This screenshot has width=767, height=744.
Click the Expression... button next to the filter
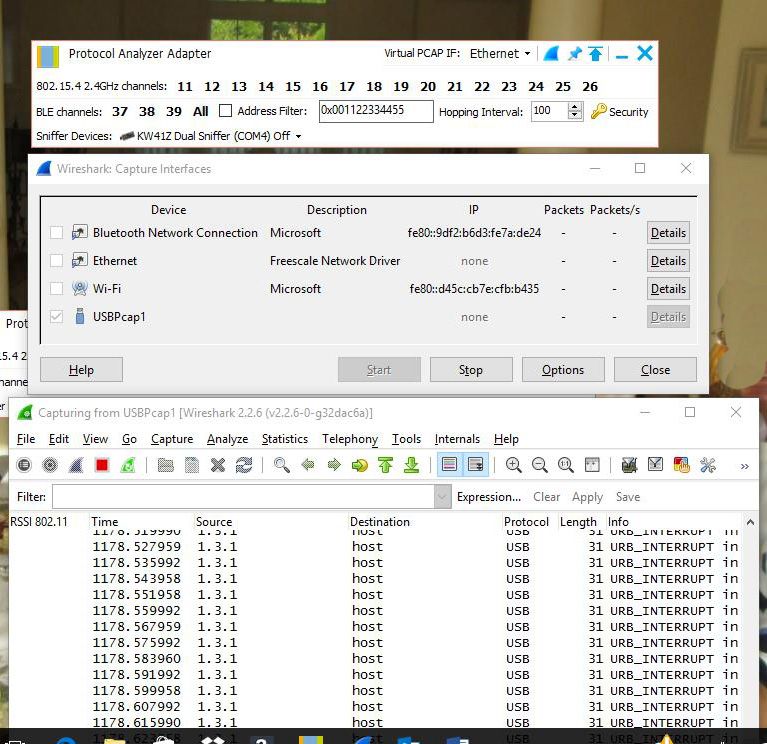click(x=489, y=497)
